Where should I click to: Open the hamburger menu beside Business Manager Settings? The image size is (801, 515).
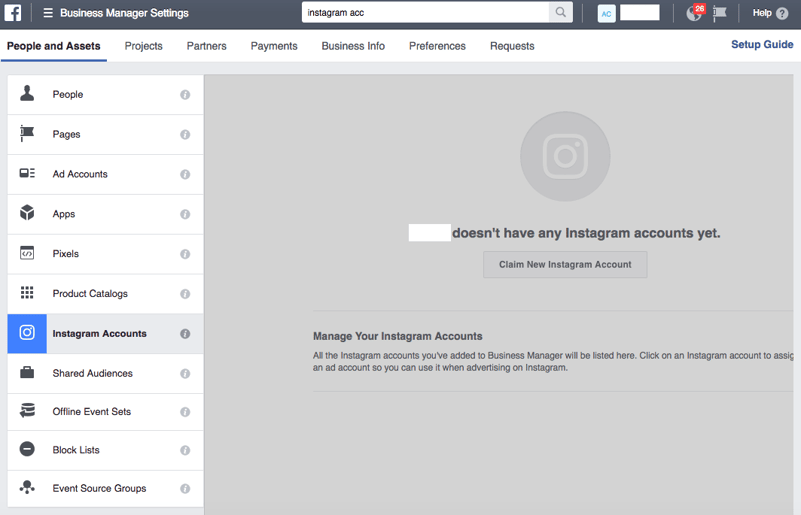pos(48,13)
